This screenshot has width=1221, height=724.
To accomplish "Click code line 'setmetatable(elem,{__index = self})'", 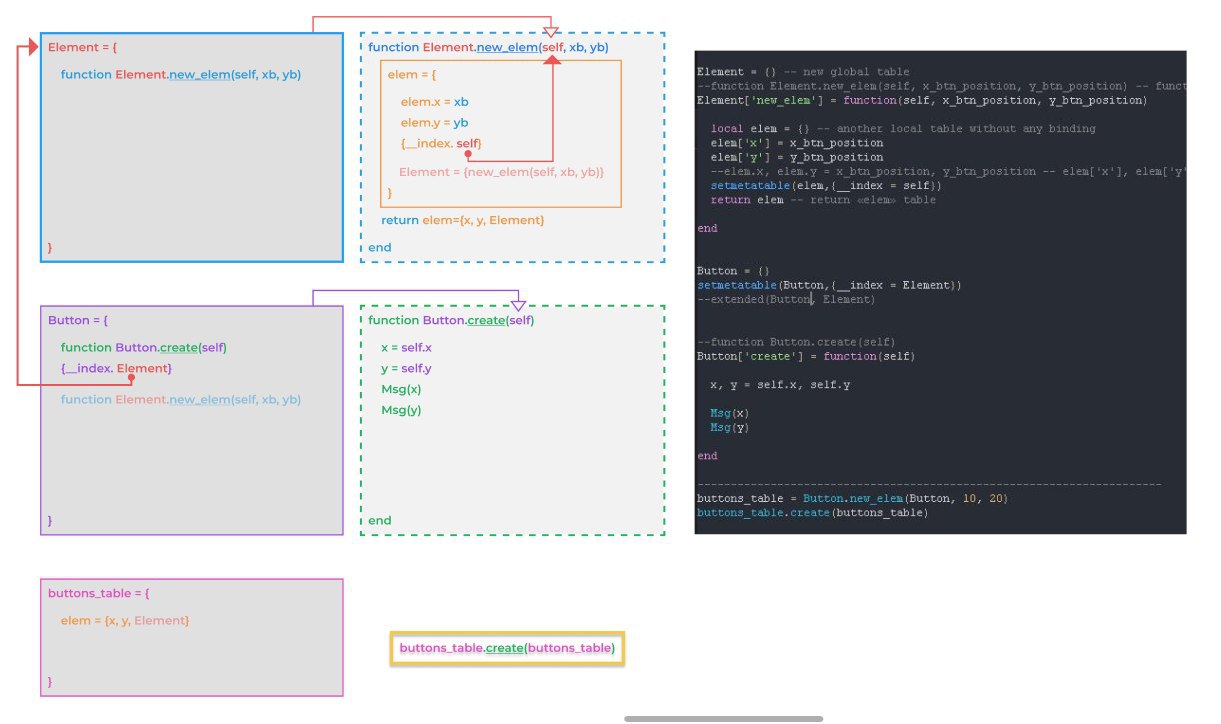I will 825,186.
